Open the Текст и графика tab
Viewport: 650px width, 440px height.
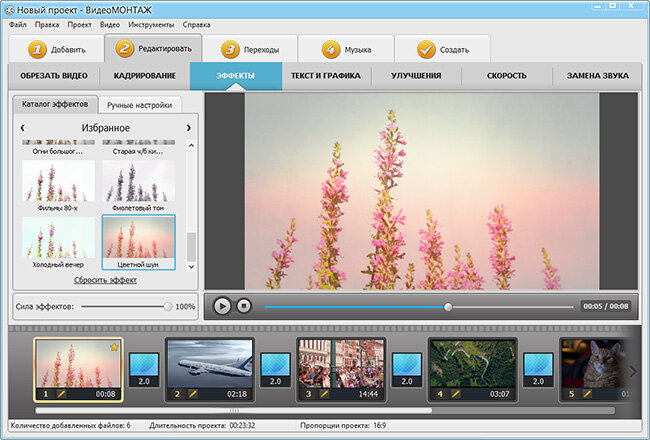(x=325, y=76)
